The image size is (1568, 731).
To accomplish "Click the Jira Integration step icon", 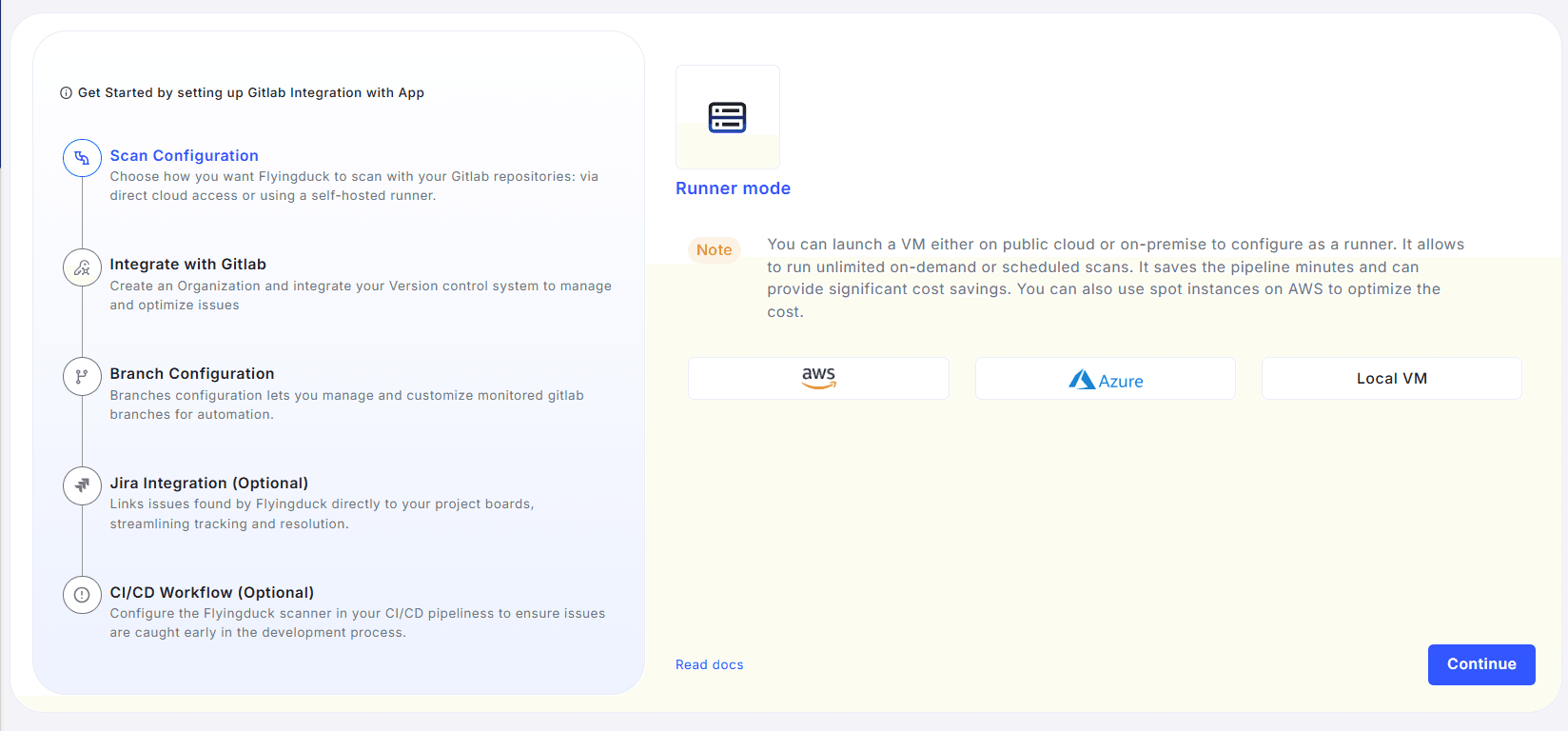I will 82,485.
